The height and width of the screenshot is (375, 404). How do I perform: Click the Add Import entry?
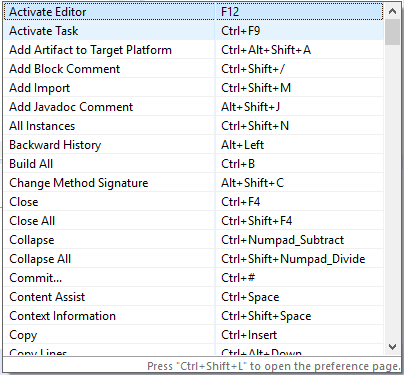[x=193, y=88]
